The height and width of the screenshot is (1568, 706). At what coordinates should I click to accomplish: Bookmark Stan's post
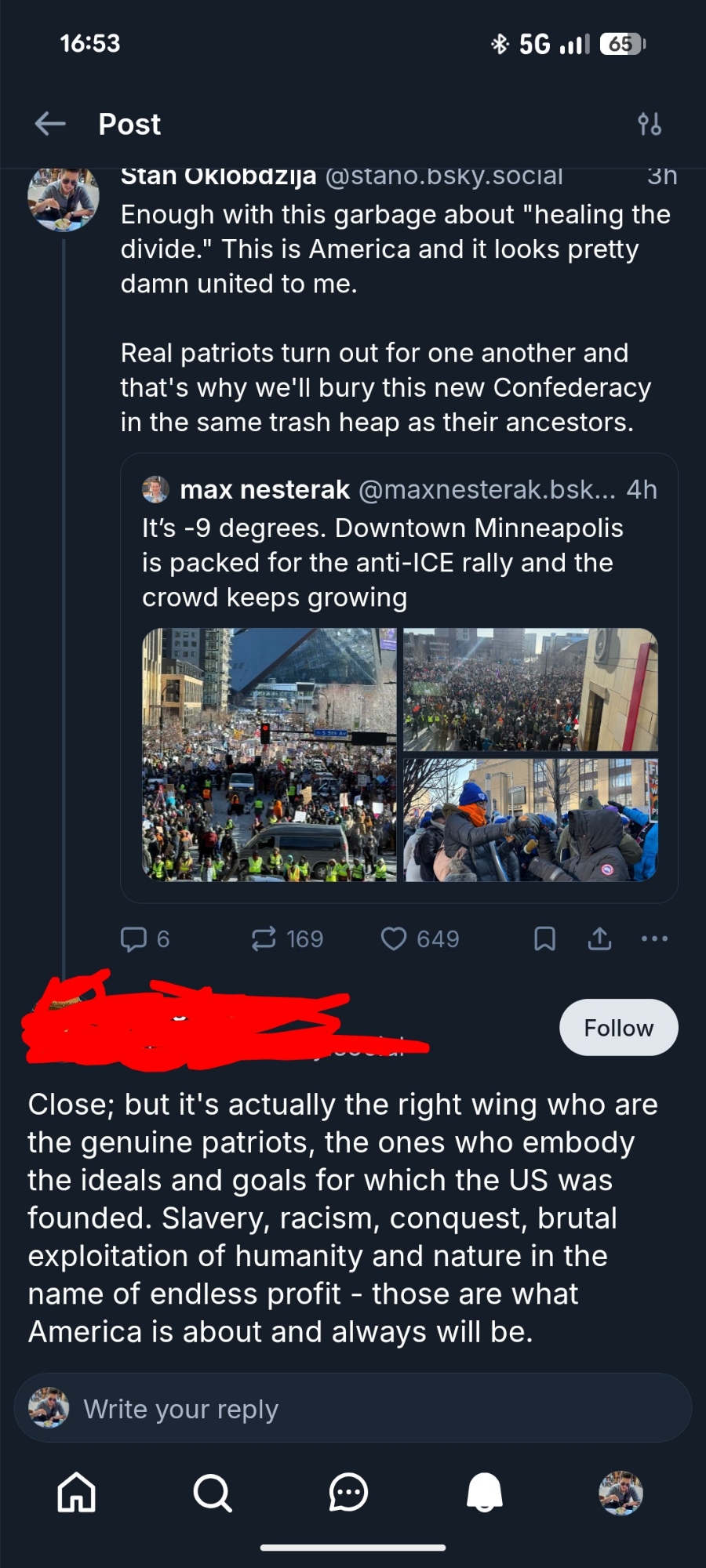(544, 938)
